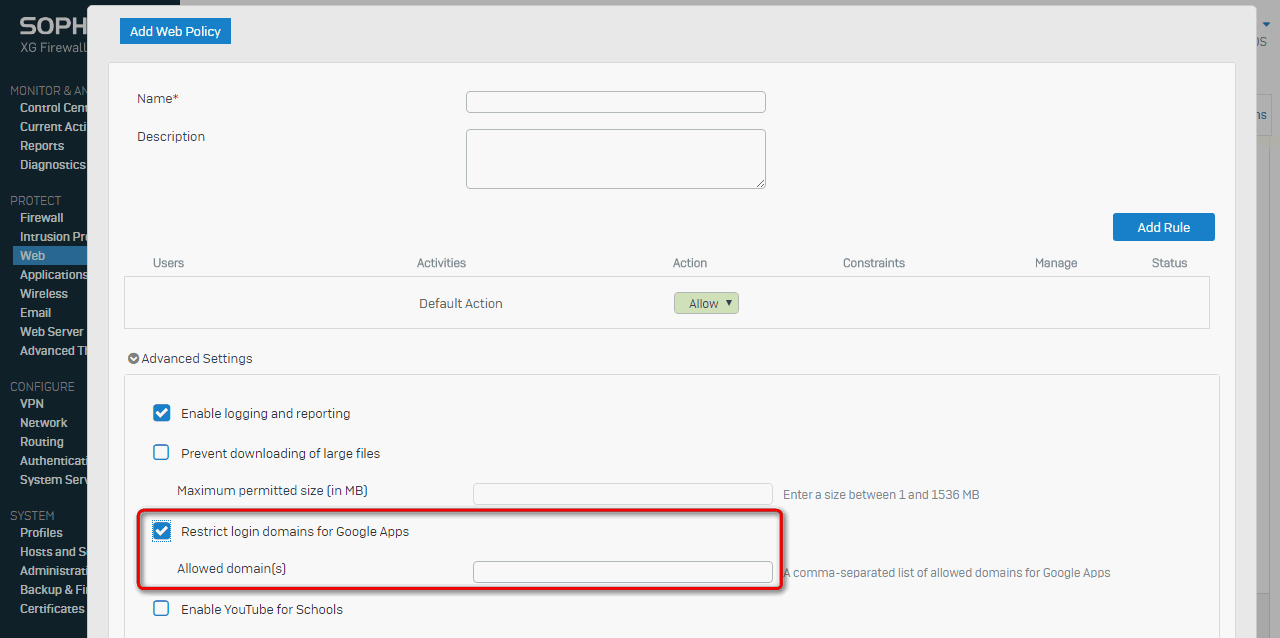
Task: Click the Sophos XG Firewall logo
Action: [x=53, y=35]
